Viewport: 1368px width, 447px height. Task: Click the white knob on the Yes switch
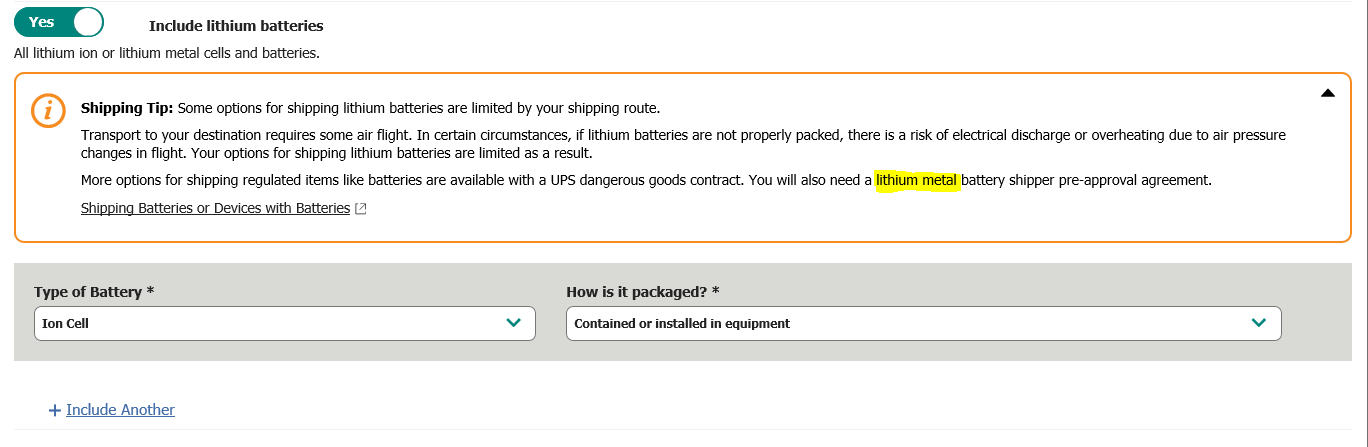pyautogui.click(x=87, y=22)
